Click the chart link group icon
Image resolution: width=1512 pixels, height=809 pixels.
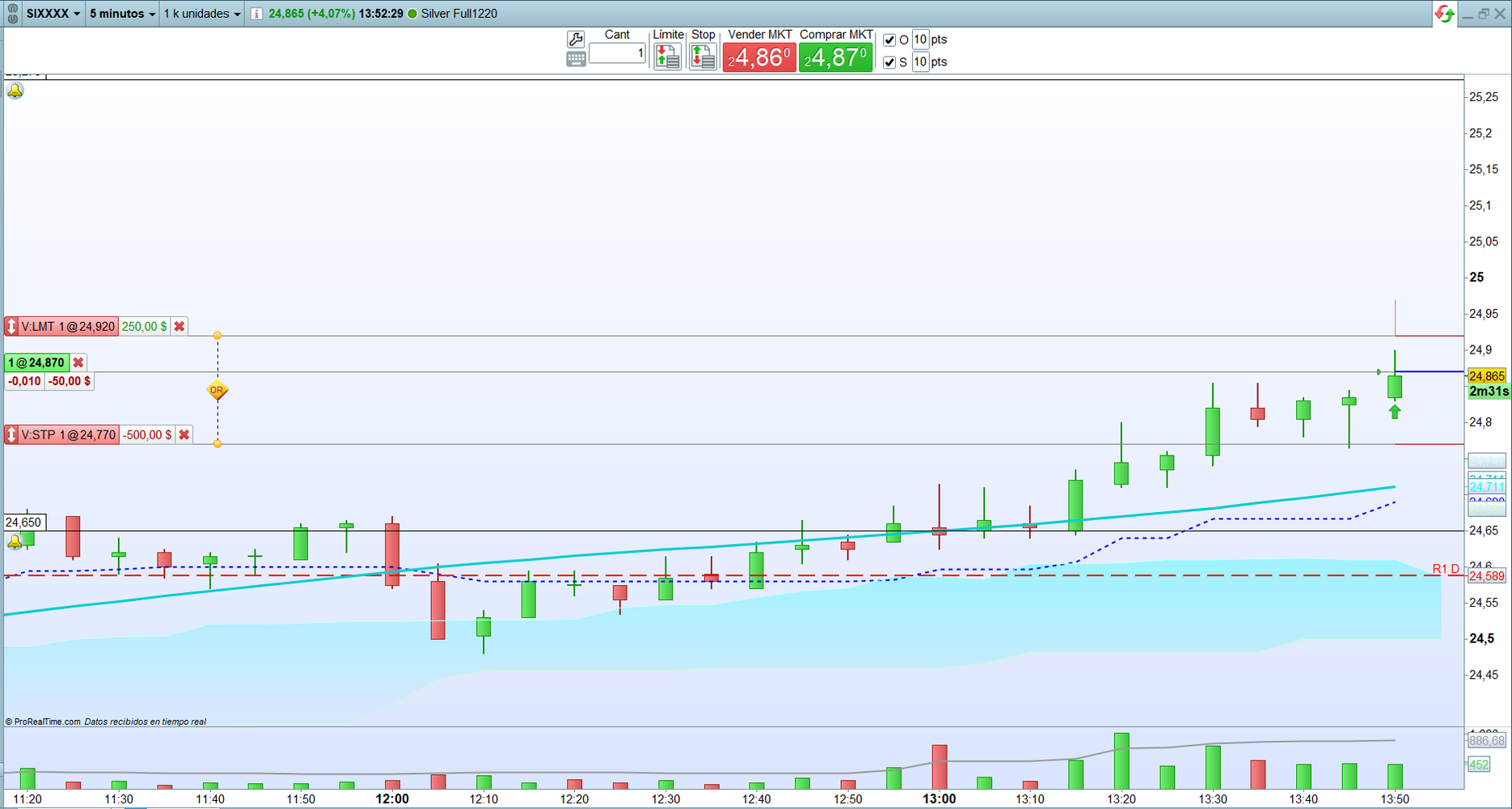(x=12, y=14)
